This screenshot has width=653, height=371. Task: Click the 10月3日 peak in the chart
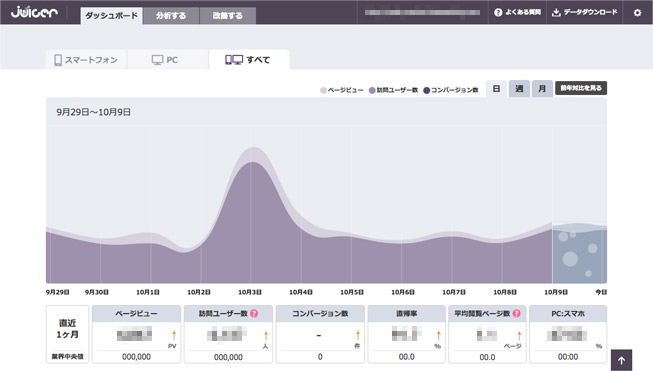252,155
